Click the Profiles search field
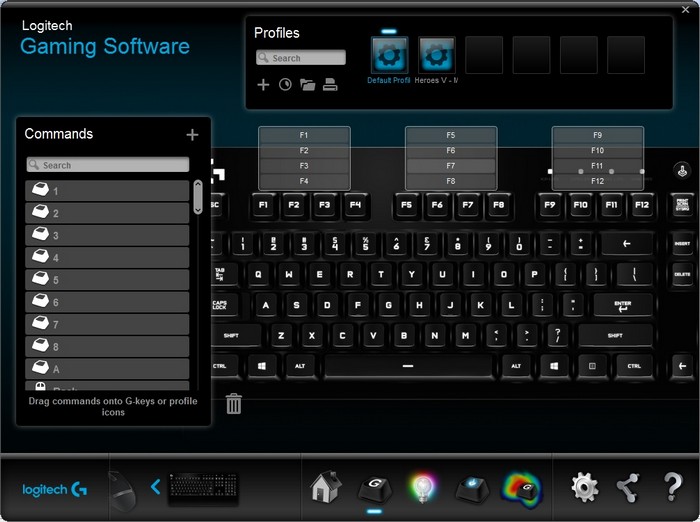Screen dimensions: 700x522 click(301, 58)
